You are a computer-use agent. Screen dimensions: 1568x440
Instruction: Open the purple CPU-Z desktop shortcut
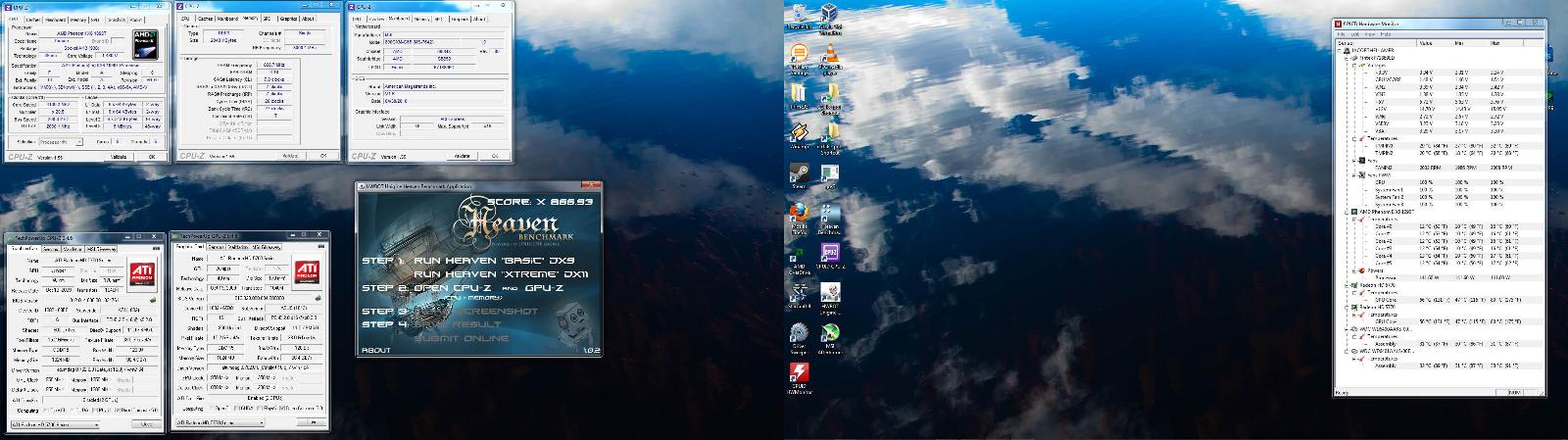click(830, 253)
